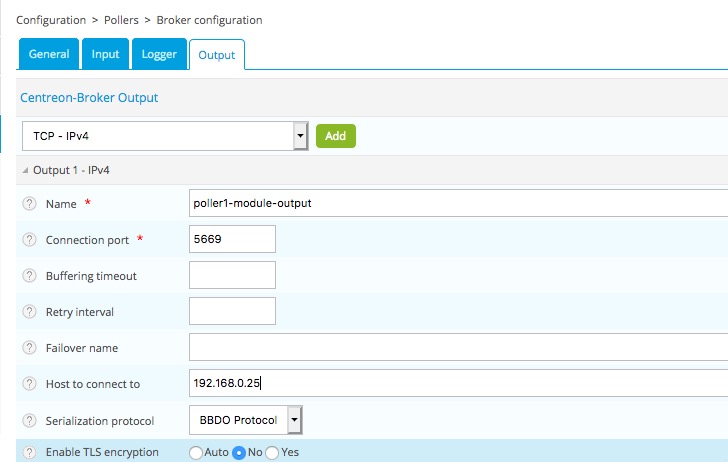
Task: Choose Yes for TLS encryption
Action: [x=273, y=453]
